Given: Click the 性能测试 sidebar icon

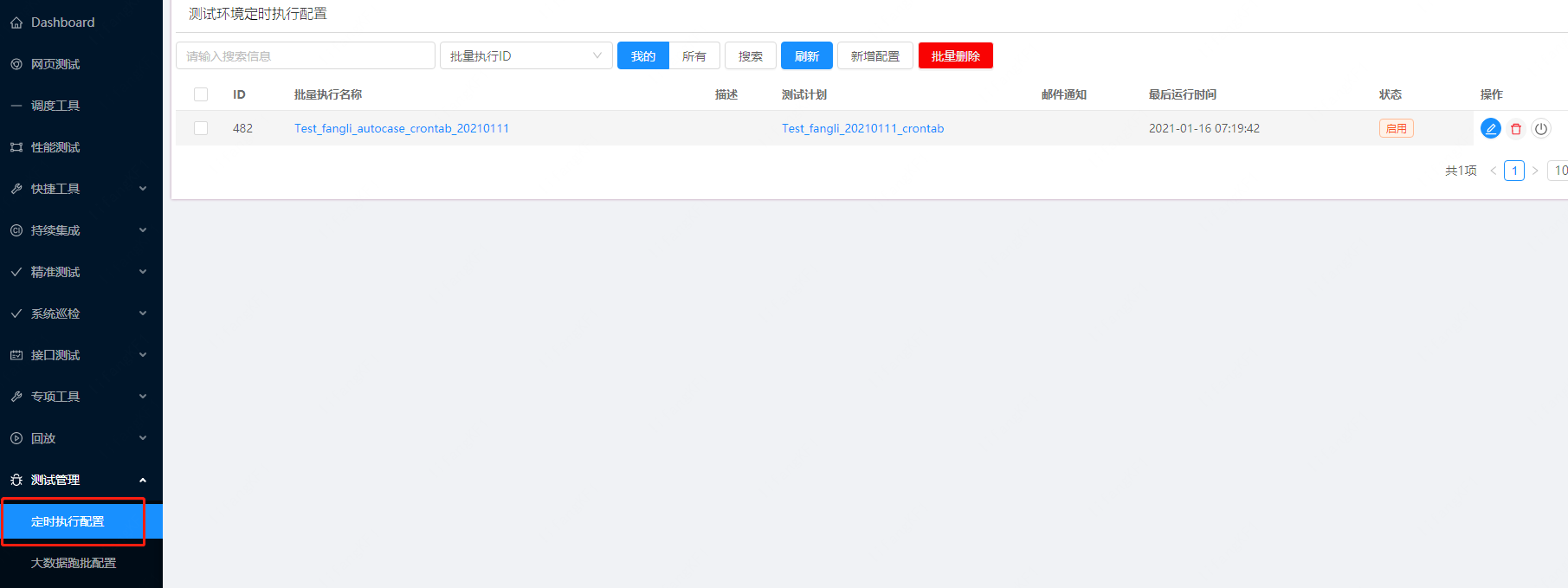Looking at the screenshot, I should point(16,147).
